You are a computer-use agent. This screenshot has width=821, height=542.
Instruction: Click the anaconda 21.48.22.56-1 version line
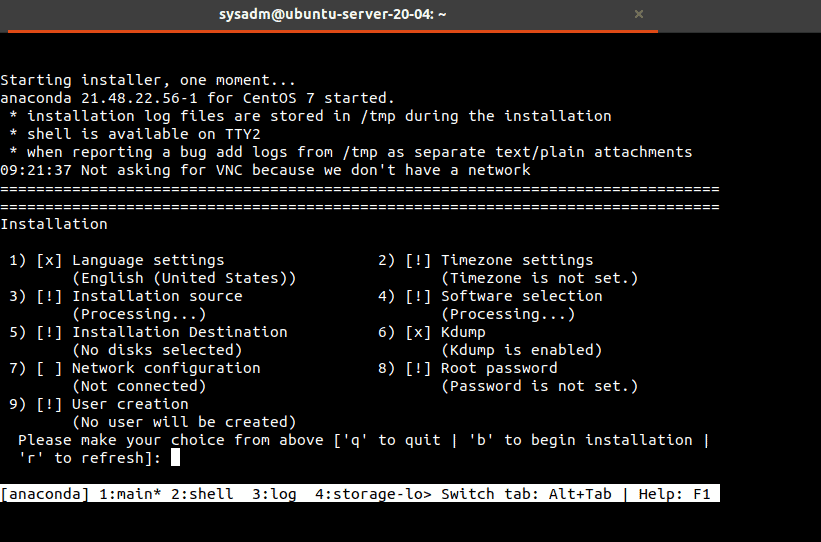click(197, 98)
